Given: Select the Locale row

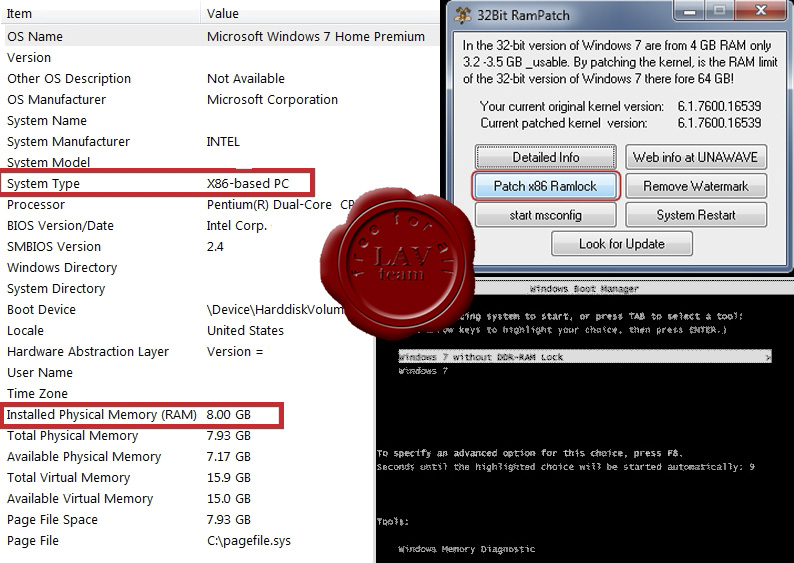Looking at the screenshot, I should click(187, 331).
